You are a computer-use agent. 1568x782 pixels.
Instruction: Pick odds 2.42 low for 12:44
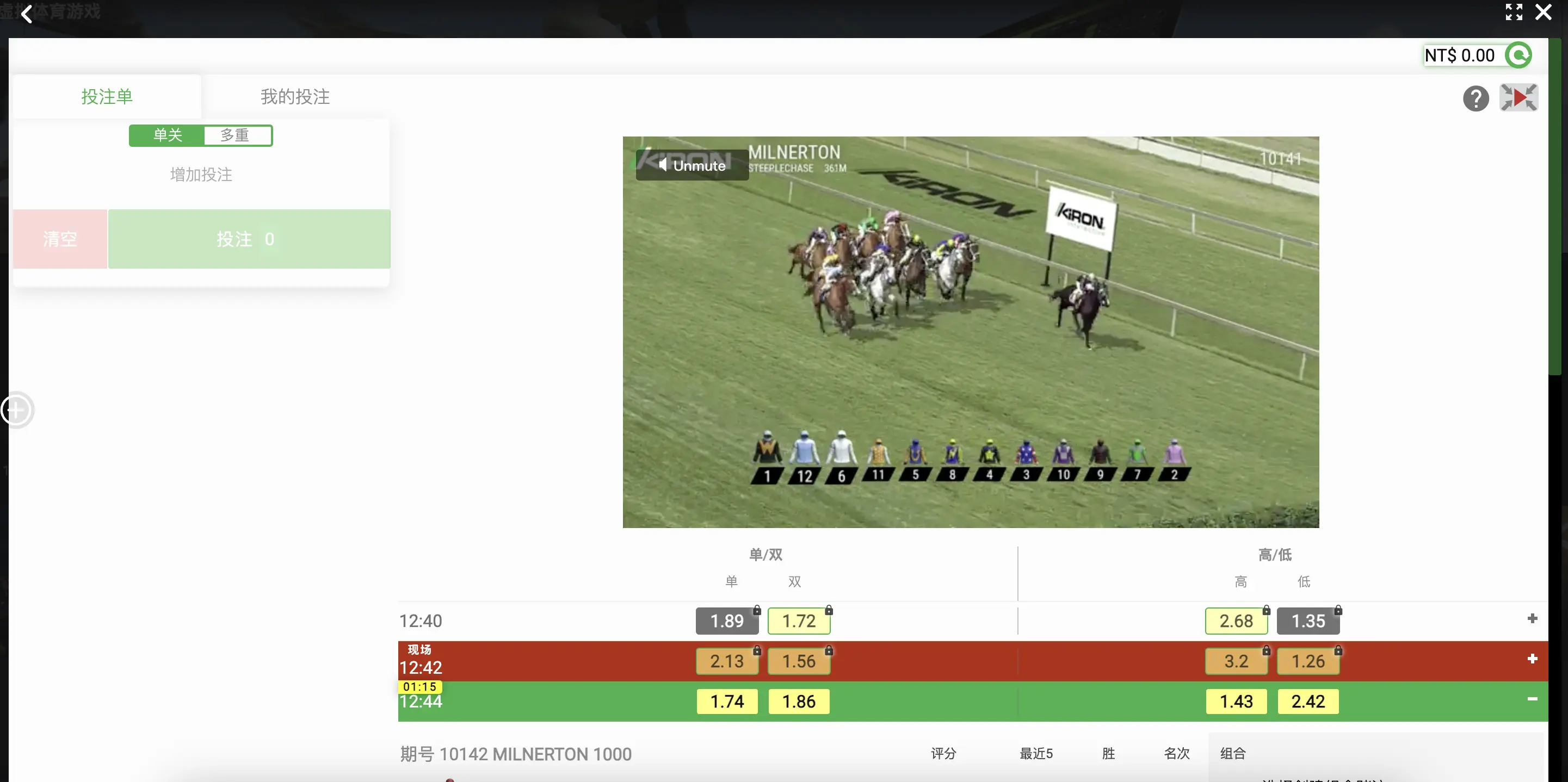pyautogui.click(x=1307, y=702)
